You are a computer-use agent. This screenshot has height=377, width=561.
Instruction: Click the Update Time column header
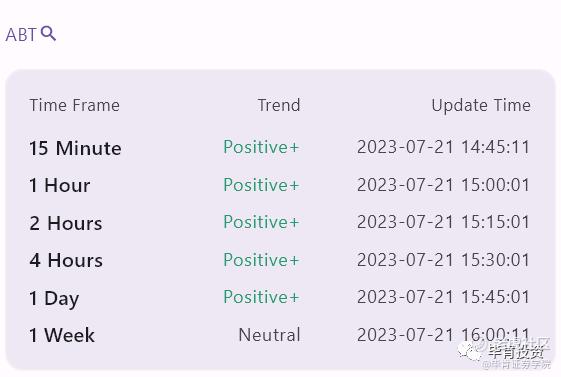[481, 106]
